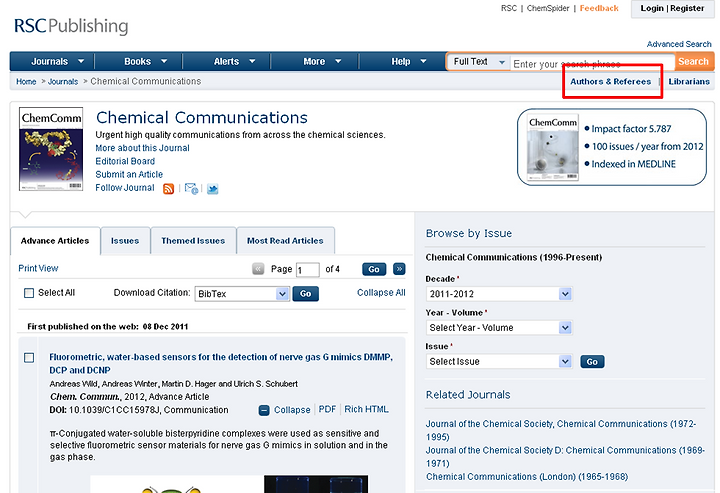Click Go next to the page number field

[x=374, y=269]
